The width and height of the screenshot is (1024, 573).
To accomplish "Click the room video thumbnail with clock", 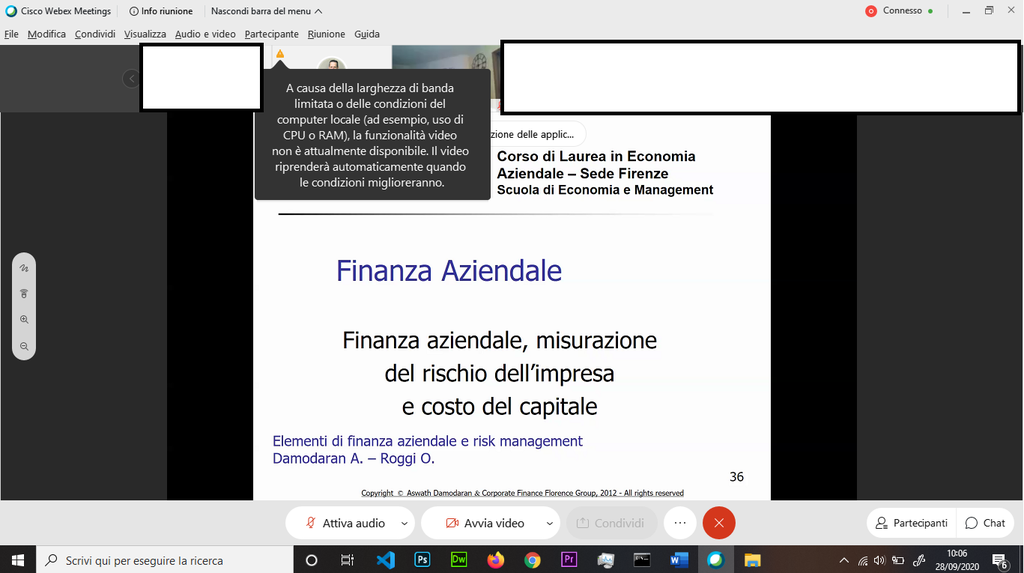I will coord(446,57).
